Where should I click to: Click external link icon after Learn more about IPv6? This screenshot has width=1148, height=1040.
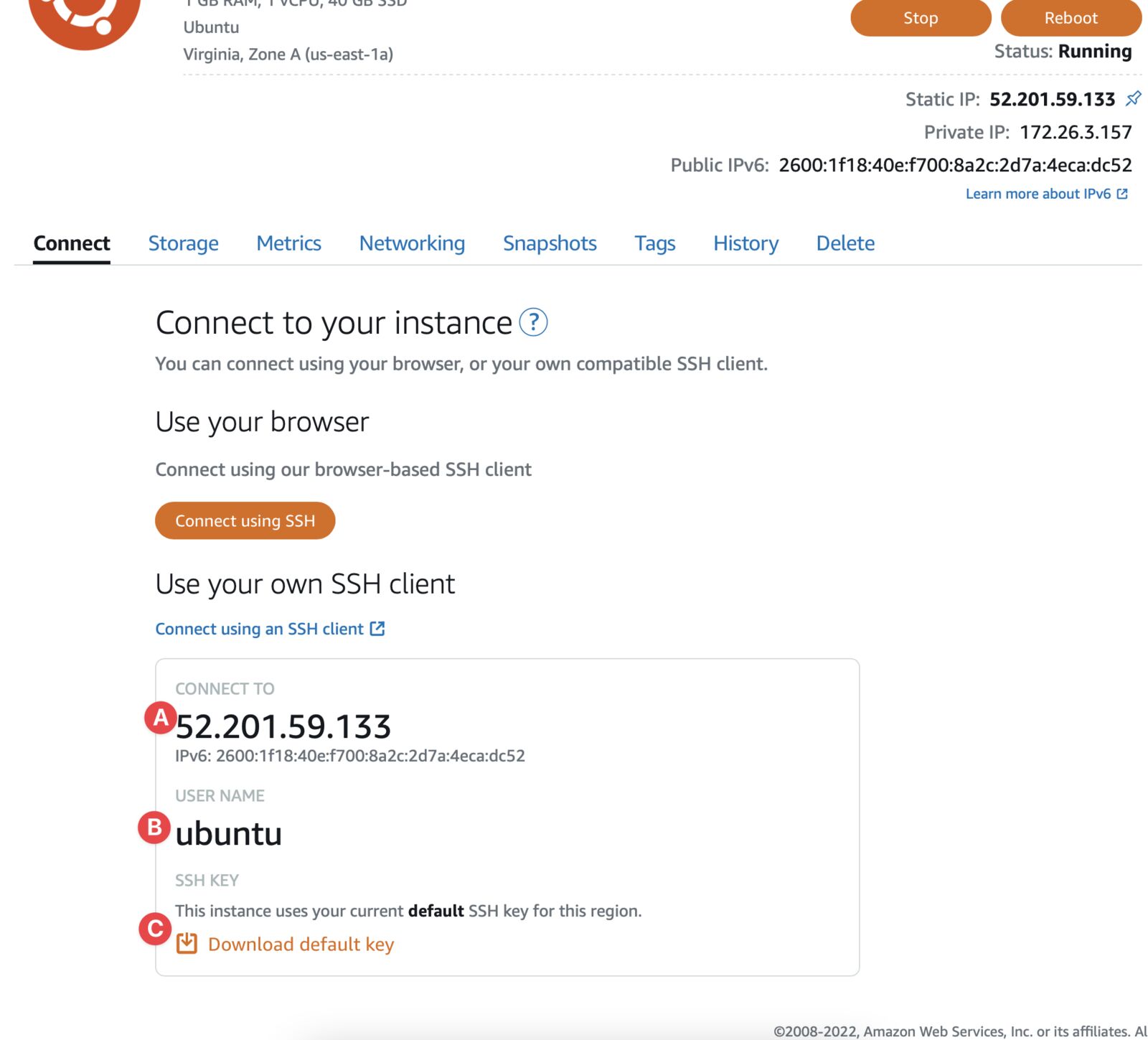(x=1122, y=194)
